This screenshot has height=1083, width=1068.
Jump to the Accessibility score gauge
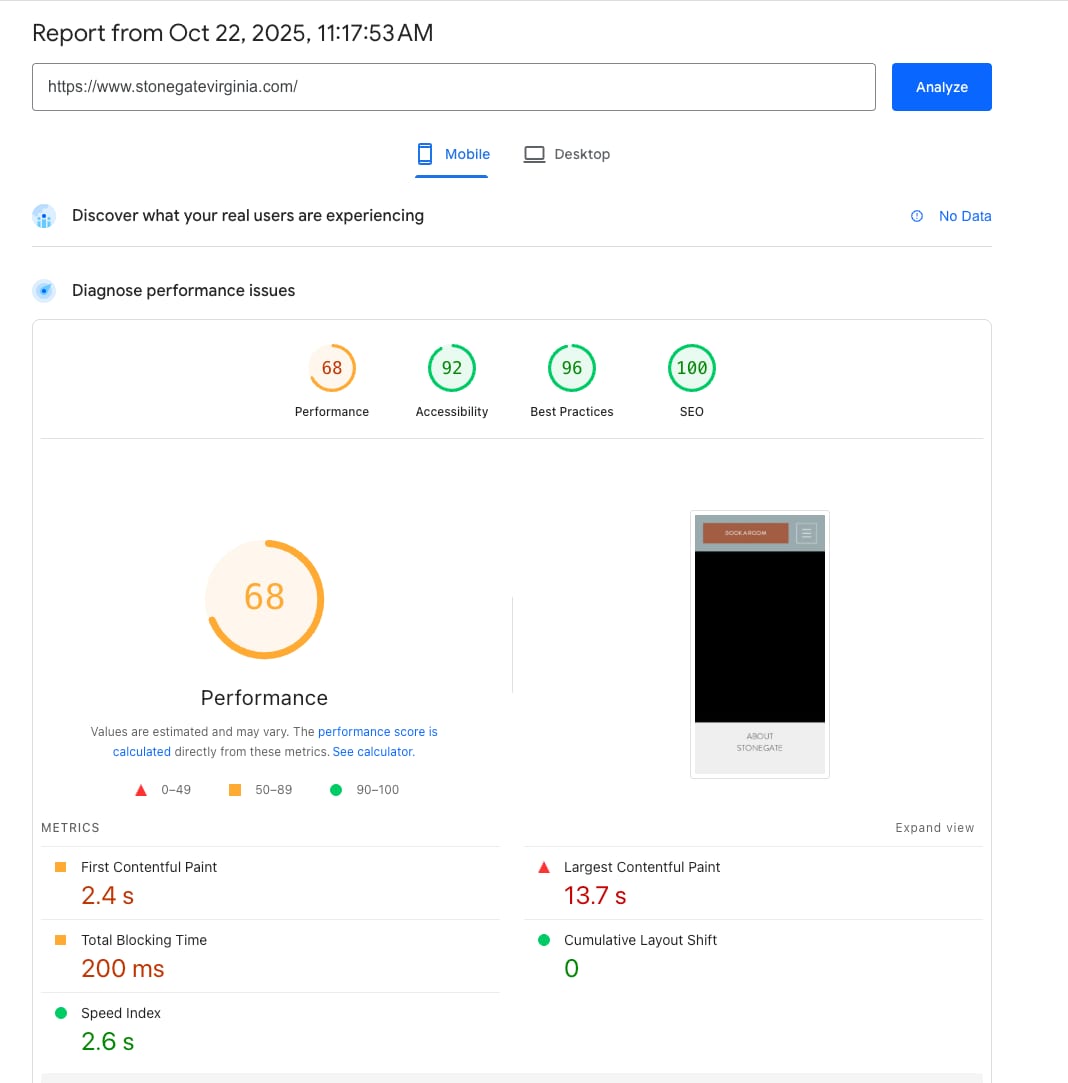tap(452, 368)
